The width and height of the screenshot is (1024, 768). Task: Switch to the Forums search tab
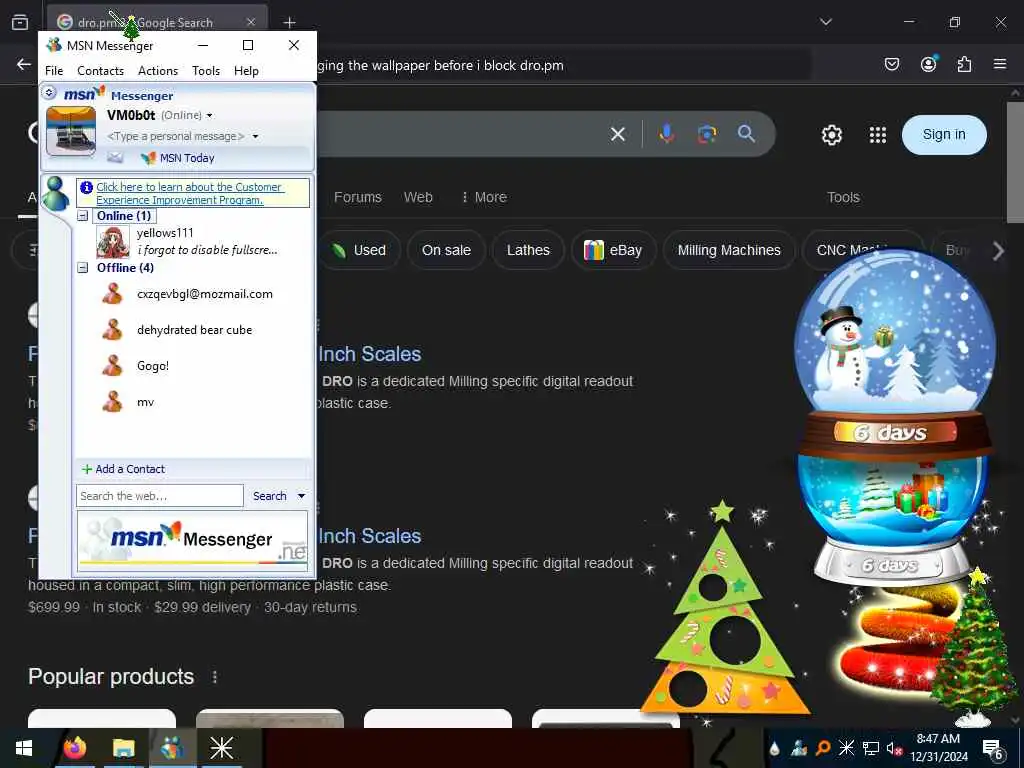coord(358,197)
